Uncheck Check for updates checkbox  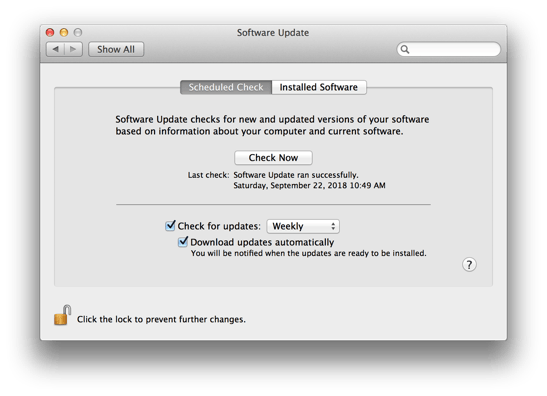click(x=170, y=226)
